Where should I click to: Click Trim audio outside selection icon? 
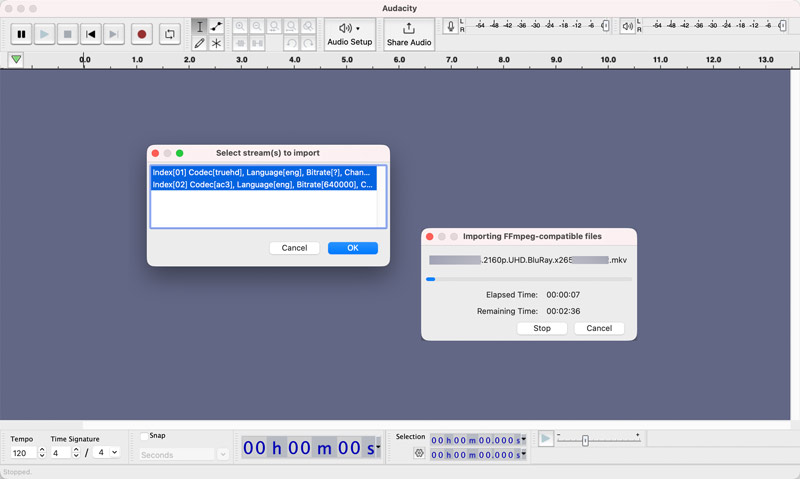(x=240, y=43)
